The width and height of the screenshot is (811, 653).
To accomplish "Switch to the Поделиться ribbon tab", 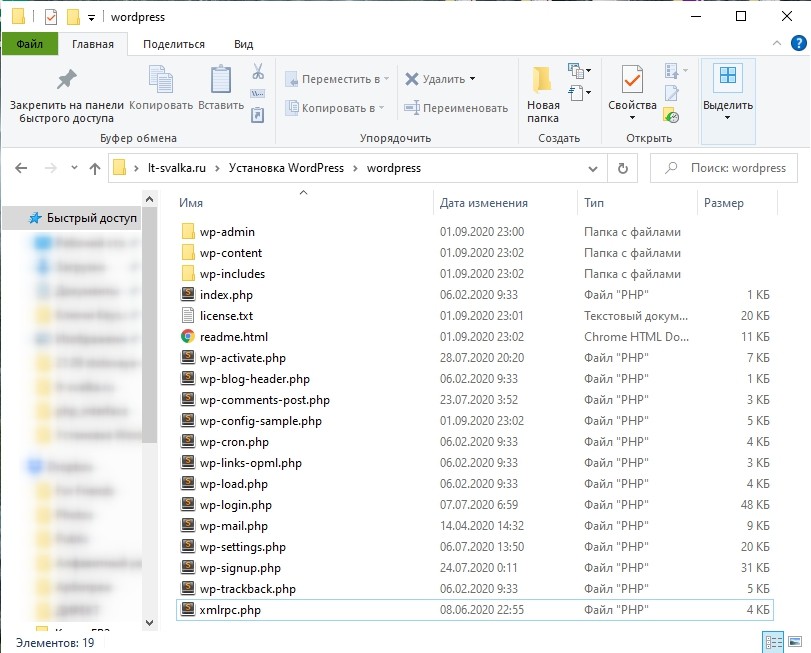I will (x=174, y=44).
